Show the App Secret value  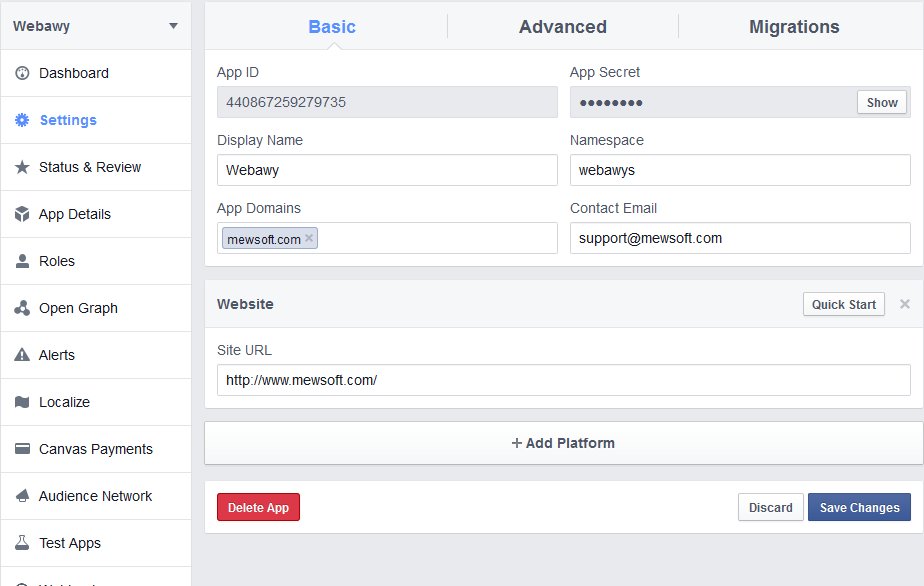[x=882, y=103]
